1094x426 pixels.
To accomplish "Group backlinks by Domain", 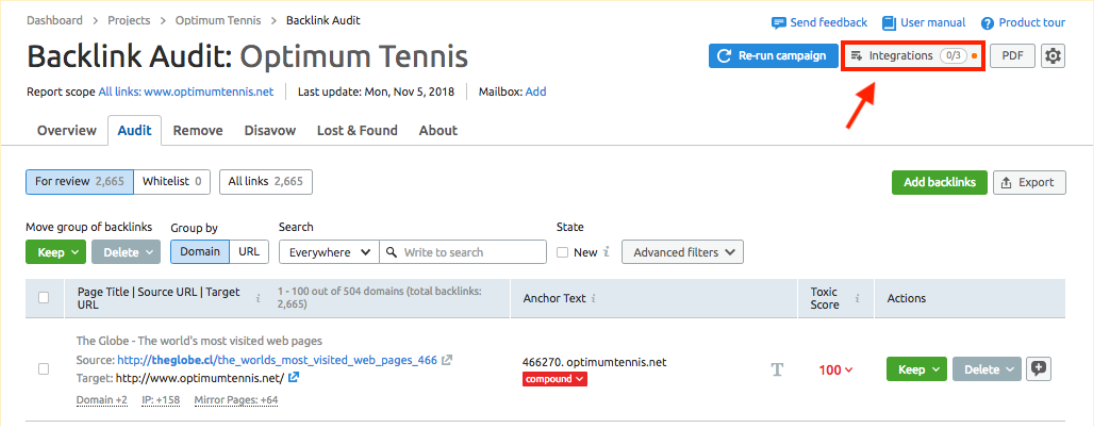I will (200, 252).
